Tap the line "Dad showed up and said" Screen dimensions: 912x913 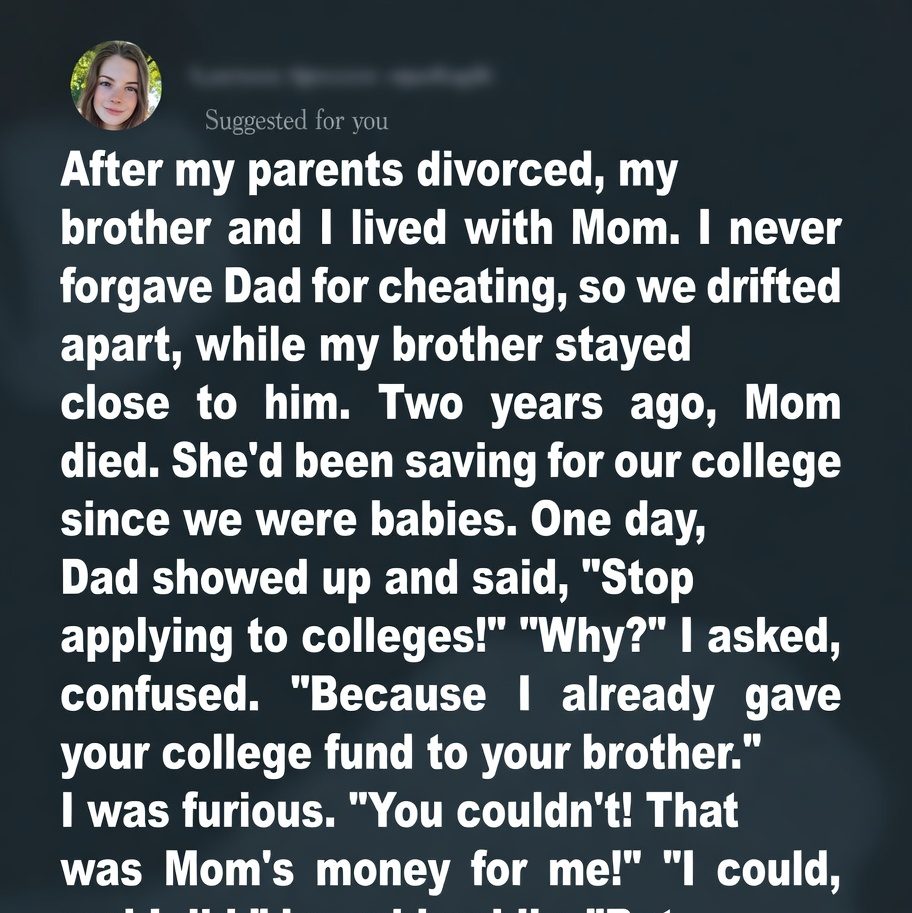click(x=378, y=580)
